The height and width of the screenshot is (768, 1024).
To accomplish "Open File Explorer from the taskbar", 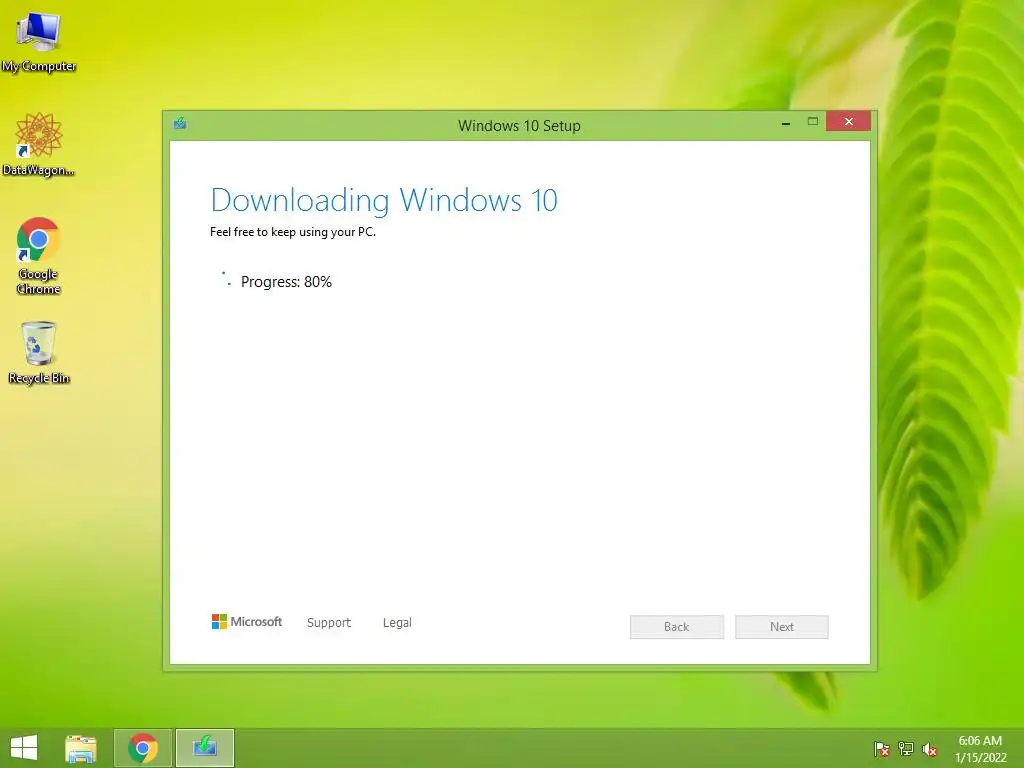I will [81, 748].
